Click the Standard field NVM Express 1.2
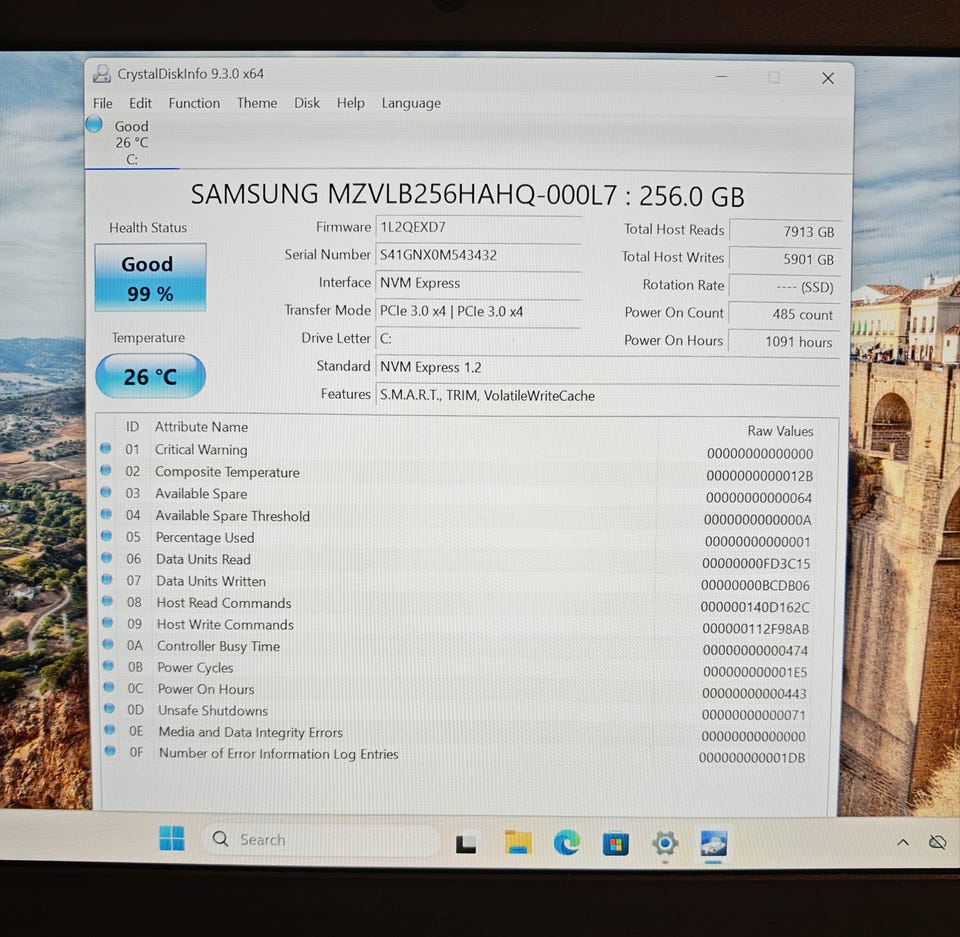This screenshot has width=960, height=937. 606,367
